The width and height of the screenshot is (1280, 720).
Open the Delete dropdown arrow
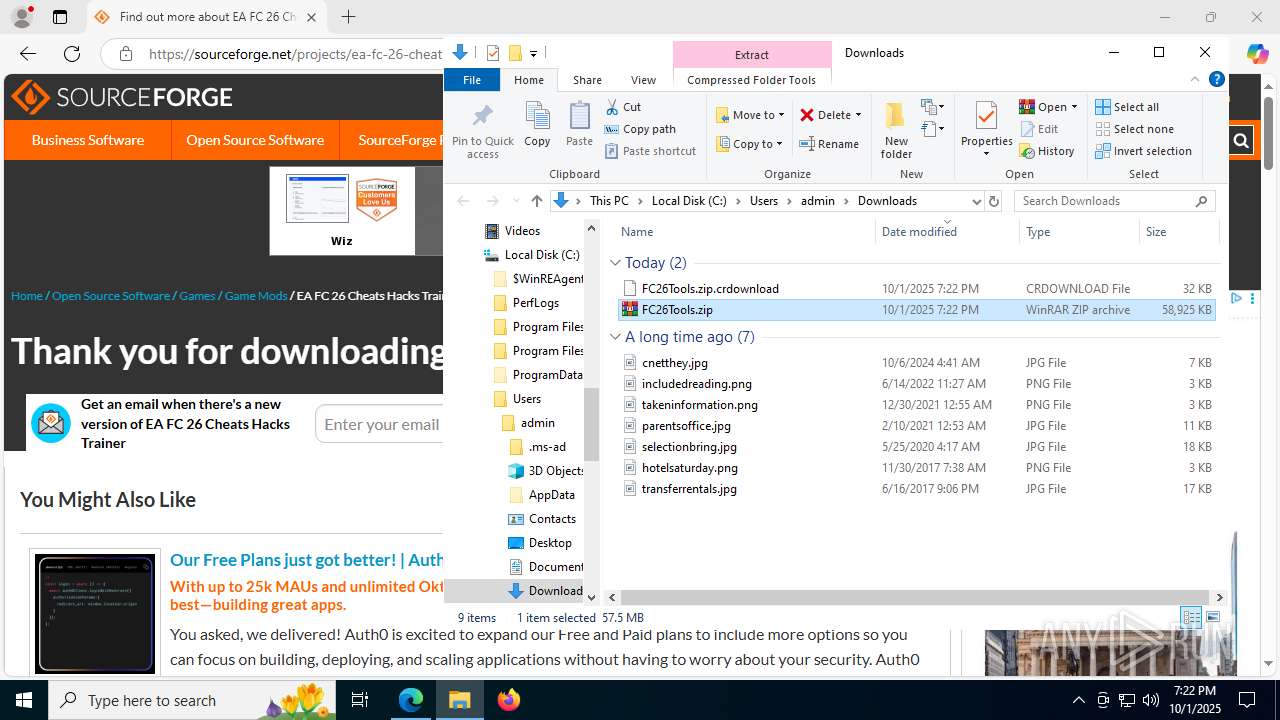[x=858, y=115]
